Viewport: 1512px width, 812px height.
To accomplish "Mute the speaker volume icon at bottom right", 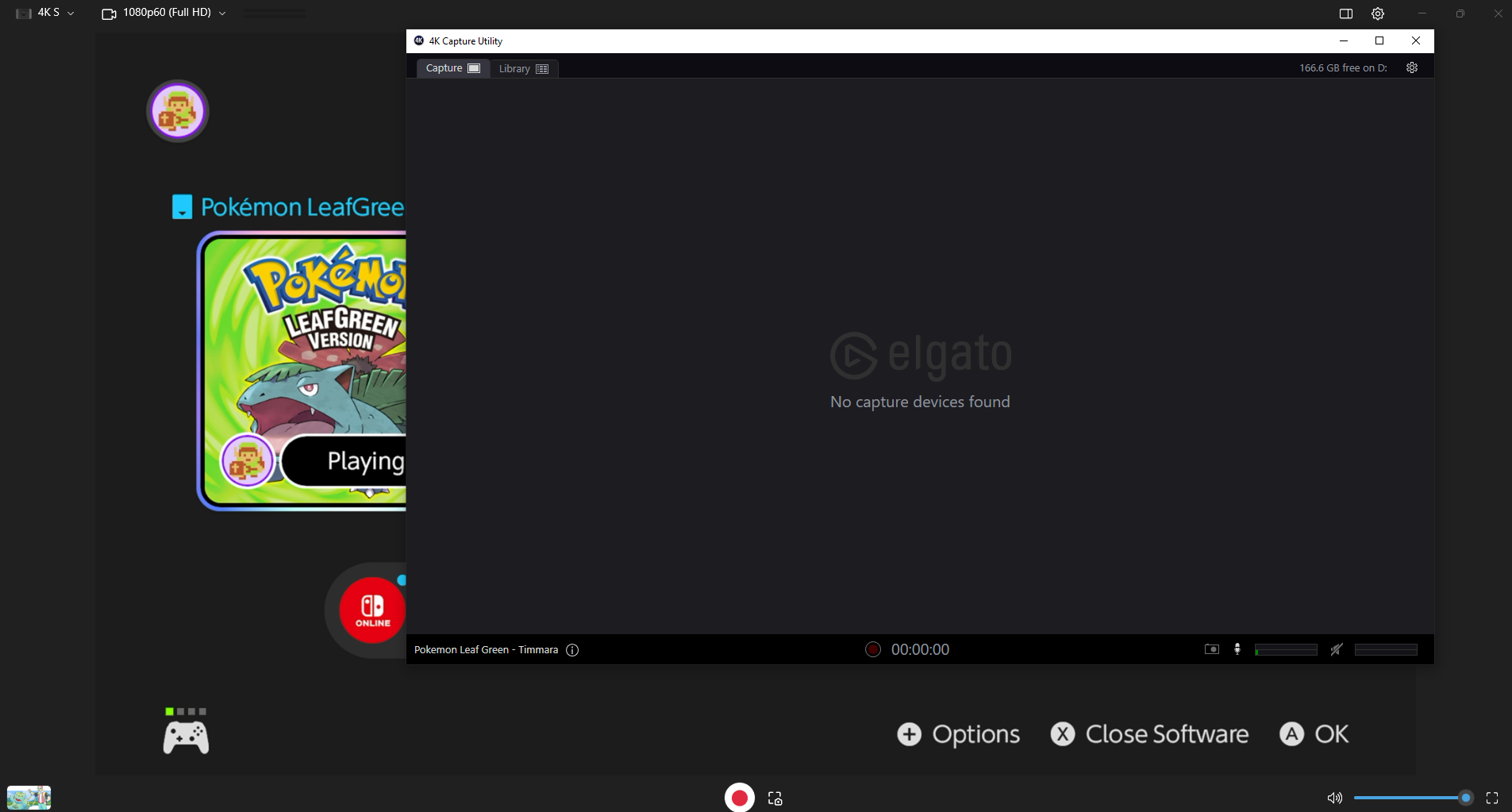I will tap(1334, 798).
